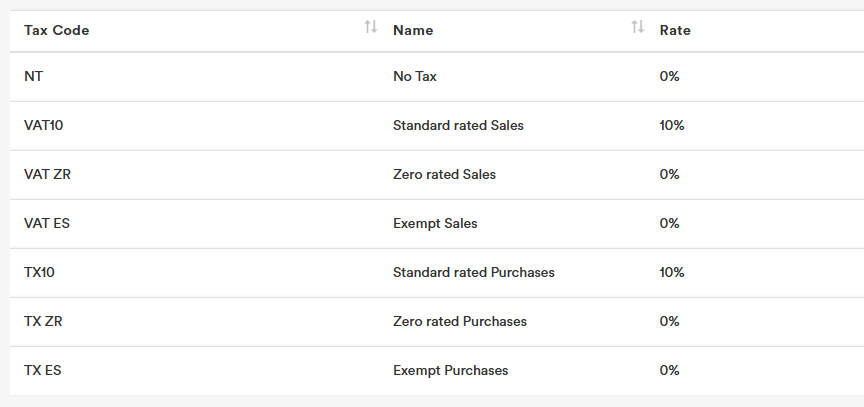Image resolution: width=864 pixels, height=407 pixels.
Task: Open the Exempt Sales entry
Action: [435, 223]
